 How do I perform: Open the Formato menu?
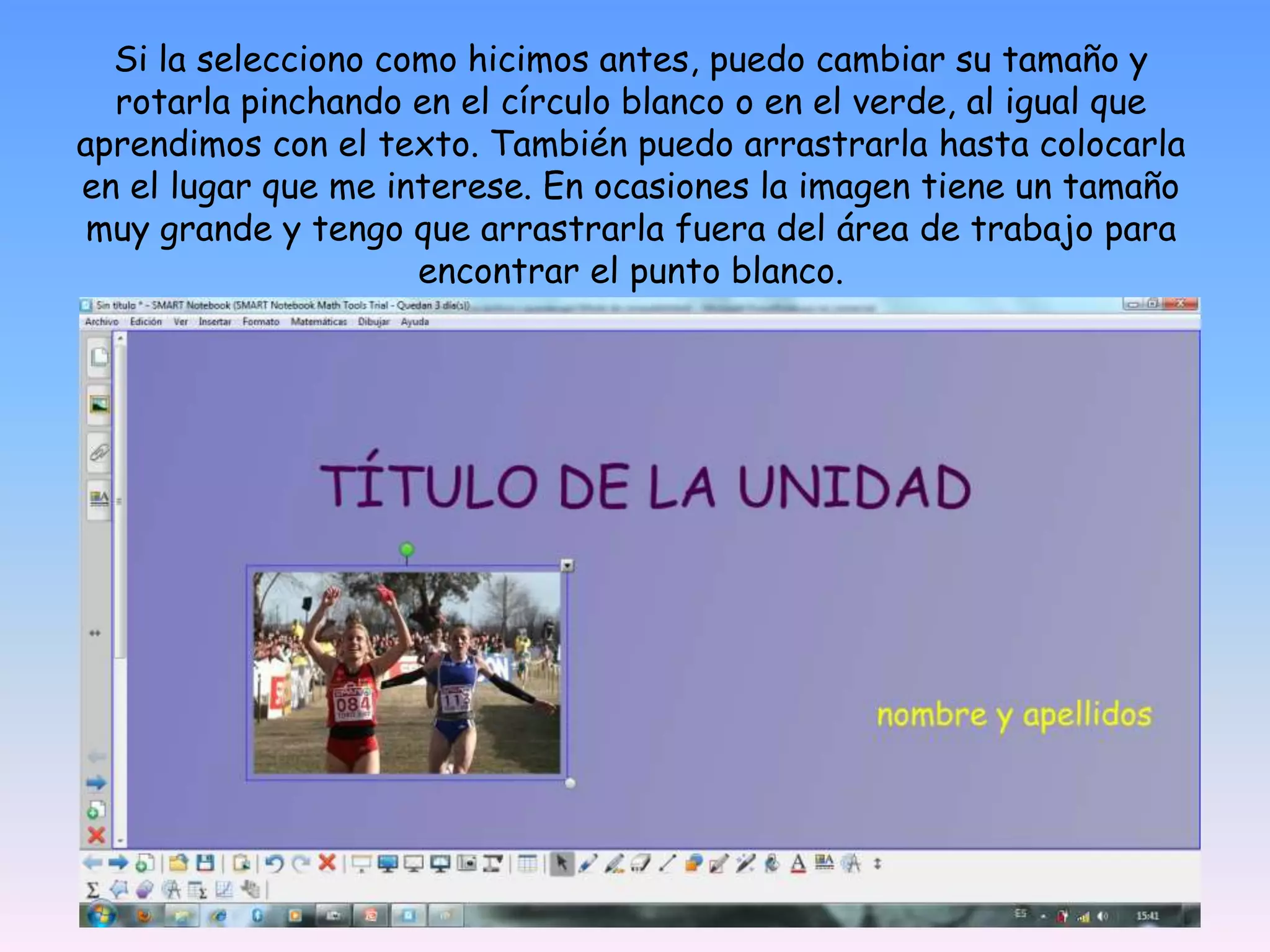click(x=261, y=322)
